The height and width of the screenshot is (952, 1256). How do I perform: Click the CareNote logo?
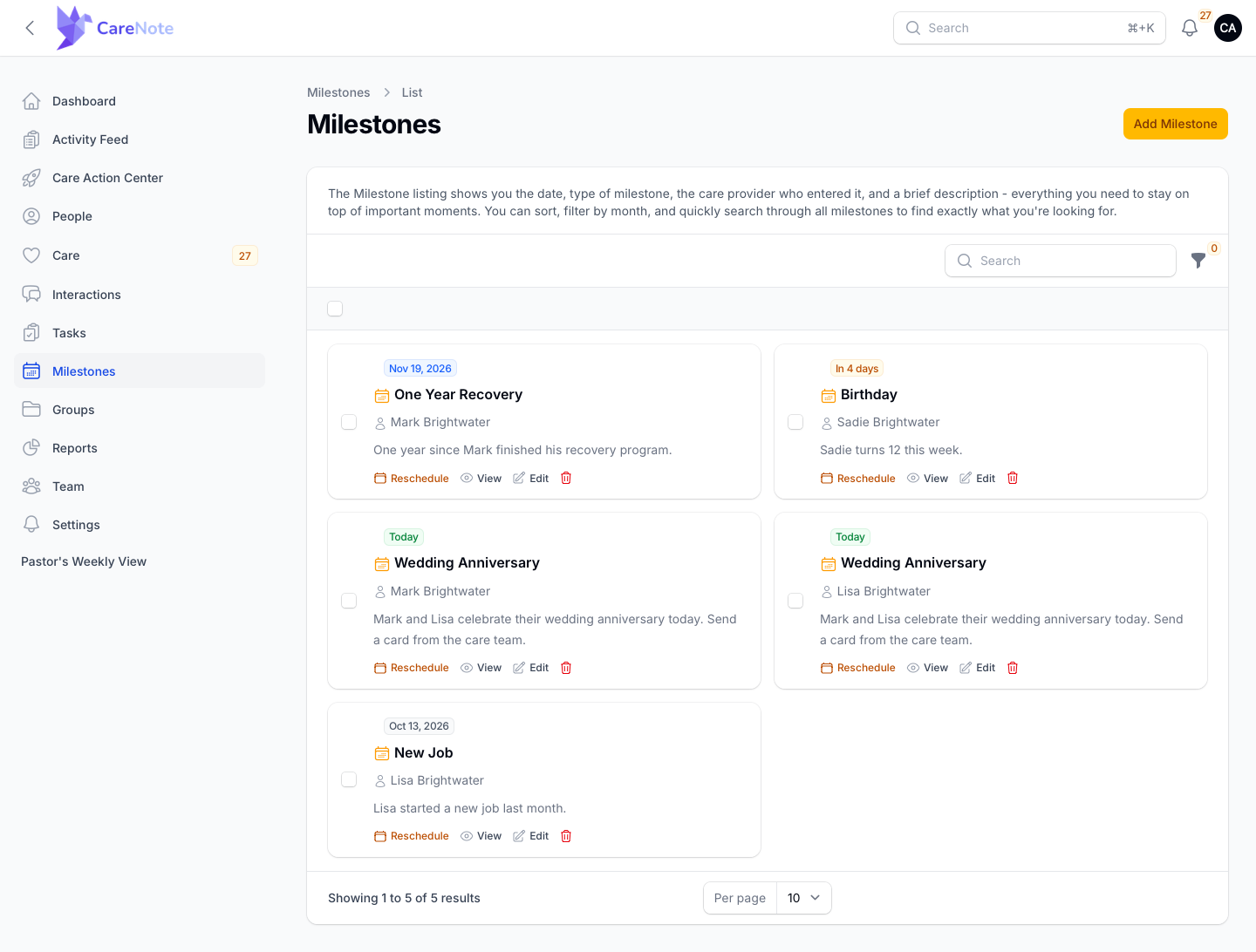[115, 28]
